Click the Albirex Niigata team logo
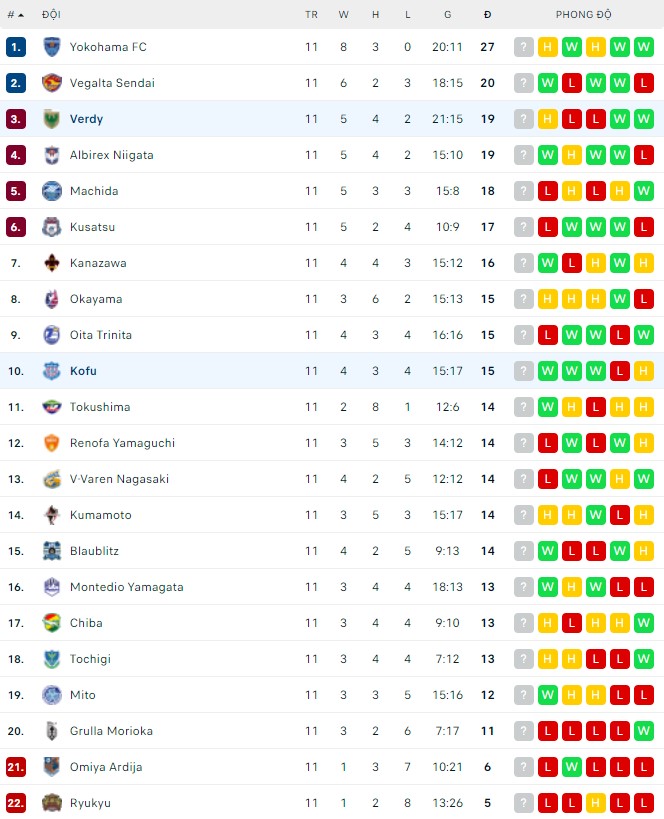Image resolution: width=664 pixels, height=819 pixels. click(52, 155)
